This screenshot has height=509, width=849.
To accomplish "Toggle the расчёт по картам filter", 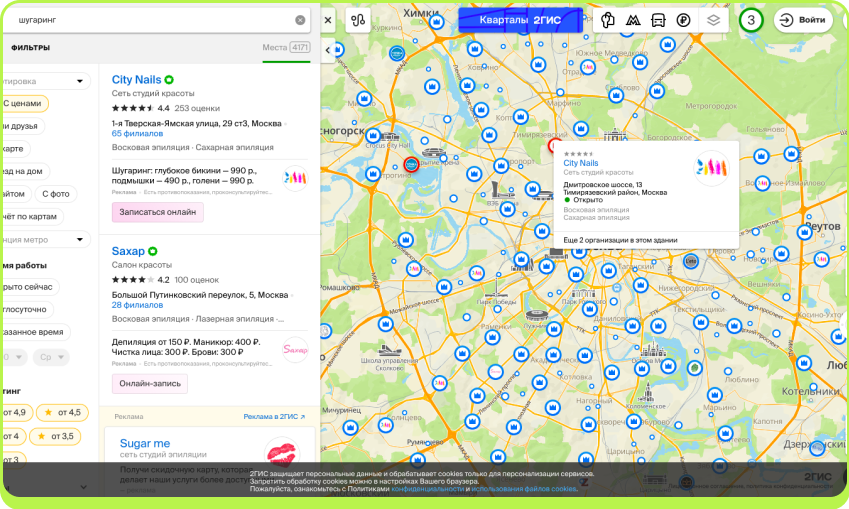I will [x=31, y=217].
